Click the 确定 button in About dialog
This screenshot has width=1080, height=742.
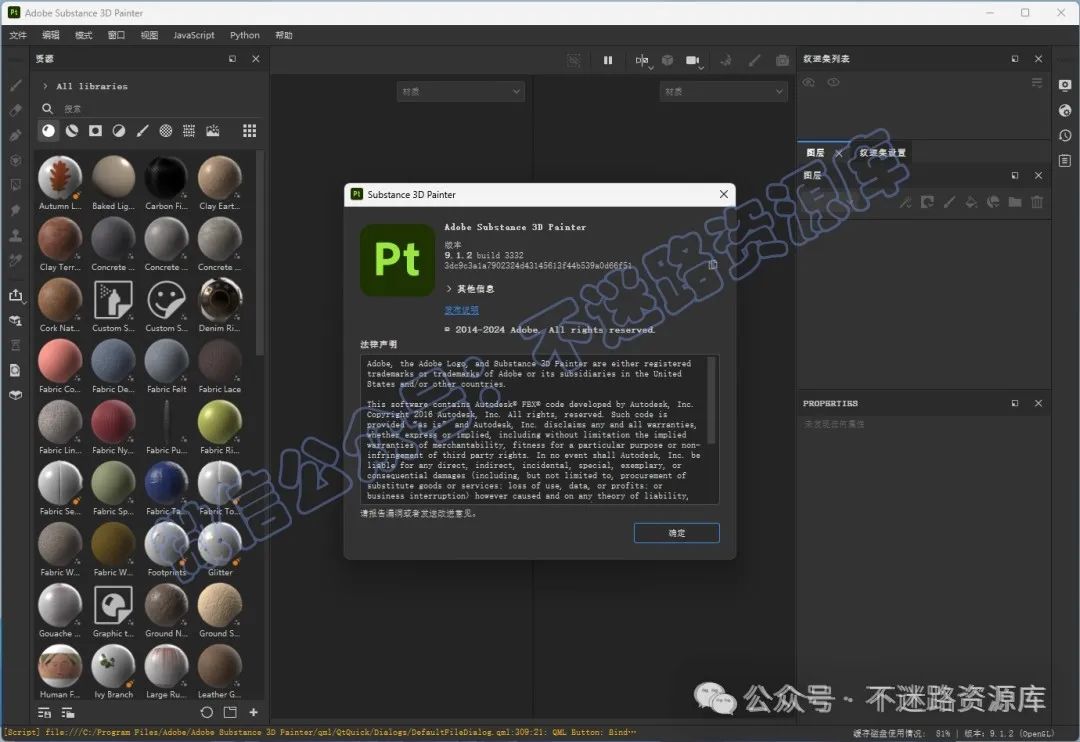676,533
